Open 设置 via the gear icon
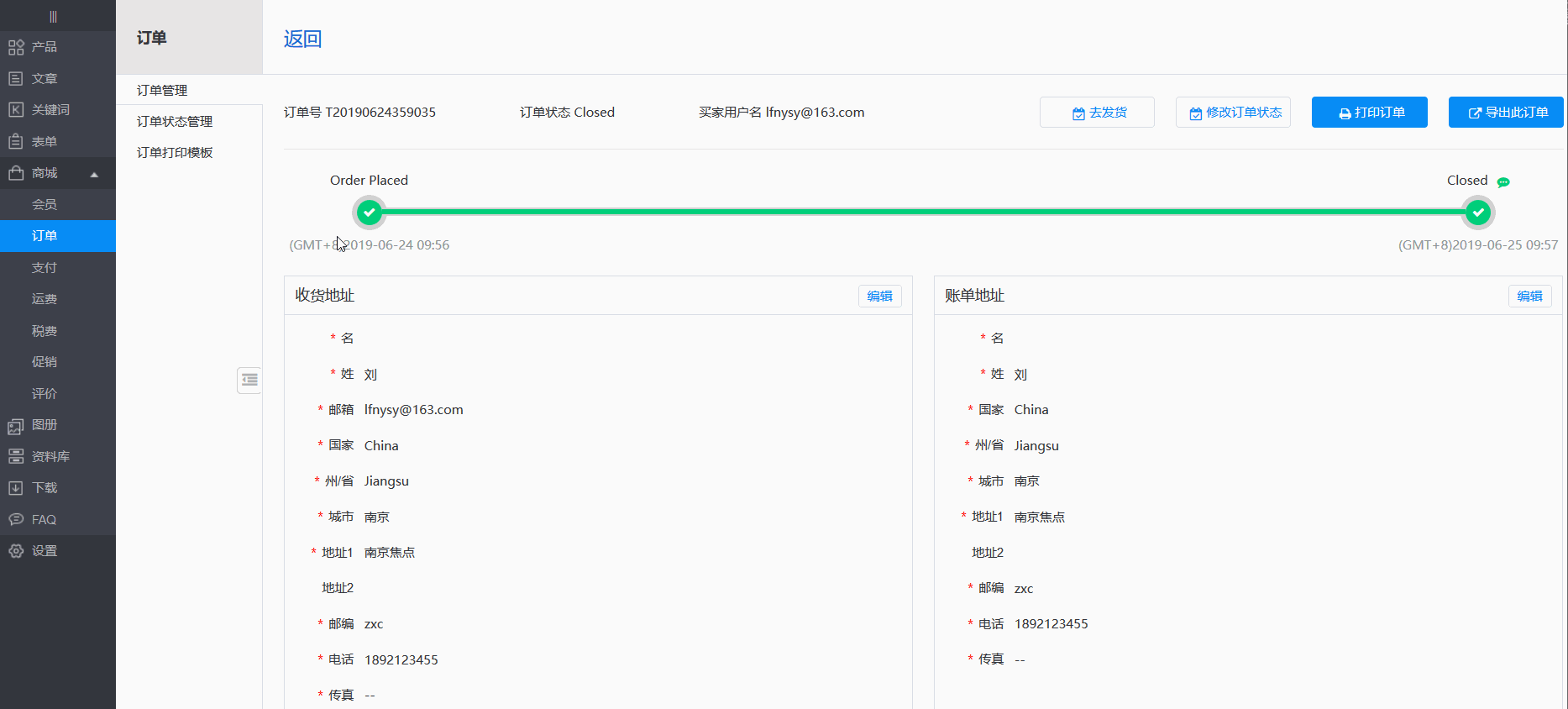This screenshot has width=1568, height=709. point(16,551)
